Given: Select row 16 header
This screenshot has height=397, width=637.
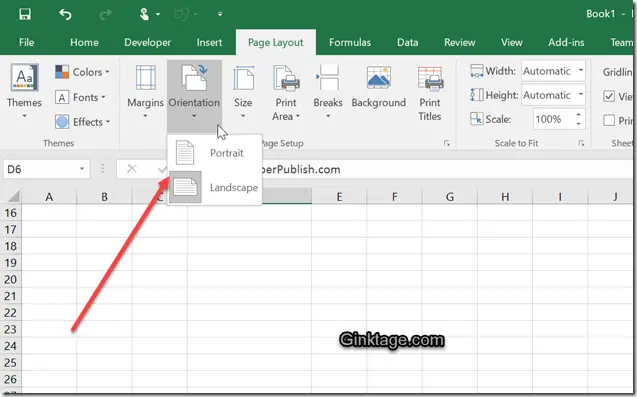Looking at the screenshot, I should point(11,213).
